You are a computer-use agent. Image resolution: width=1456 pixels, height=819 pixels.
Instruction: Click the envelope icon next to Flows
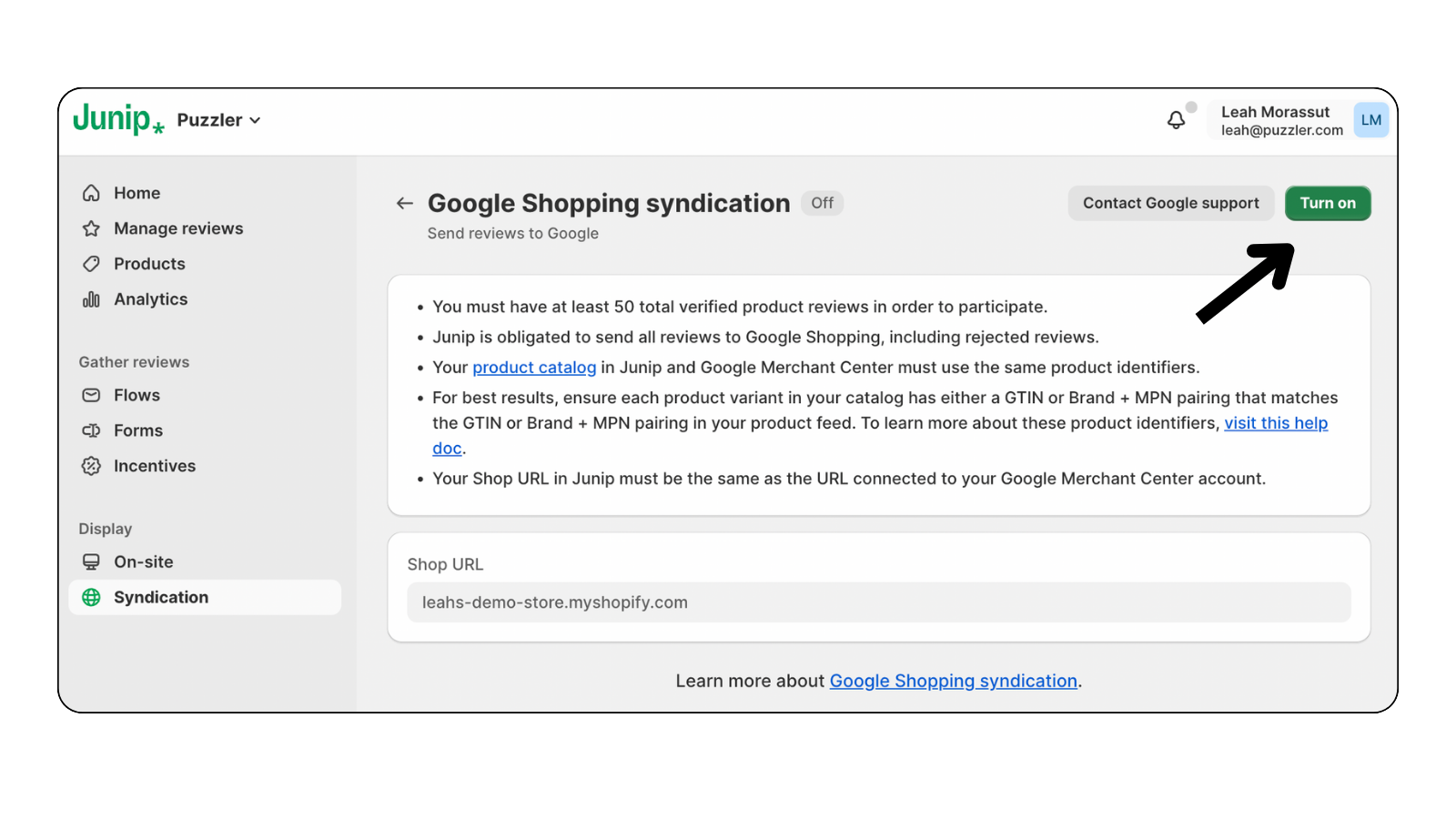[x=91, y=395]
